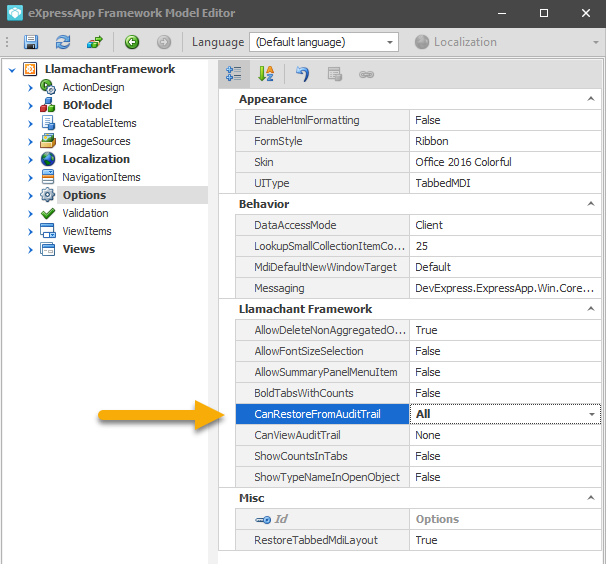Screen dimensions: 606x564
Task: Sort properties alphabetically with A-Z icon
Action: point(266,73)
